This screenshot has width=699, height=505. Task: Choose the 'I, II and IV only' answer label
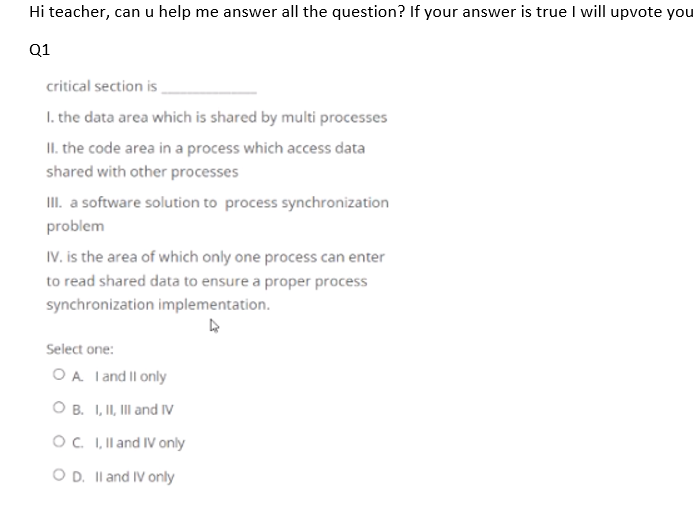coord(140,443)
